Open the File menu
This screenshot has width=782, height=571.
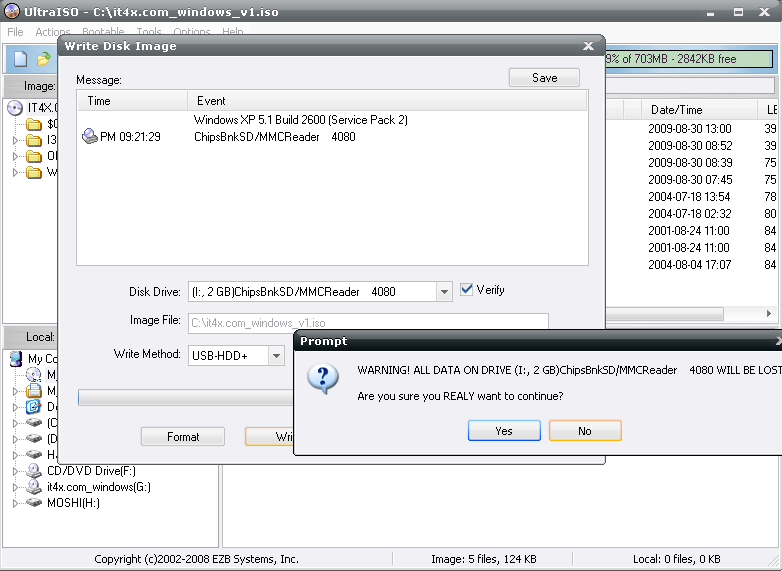[x=15, y=32]
